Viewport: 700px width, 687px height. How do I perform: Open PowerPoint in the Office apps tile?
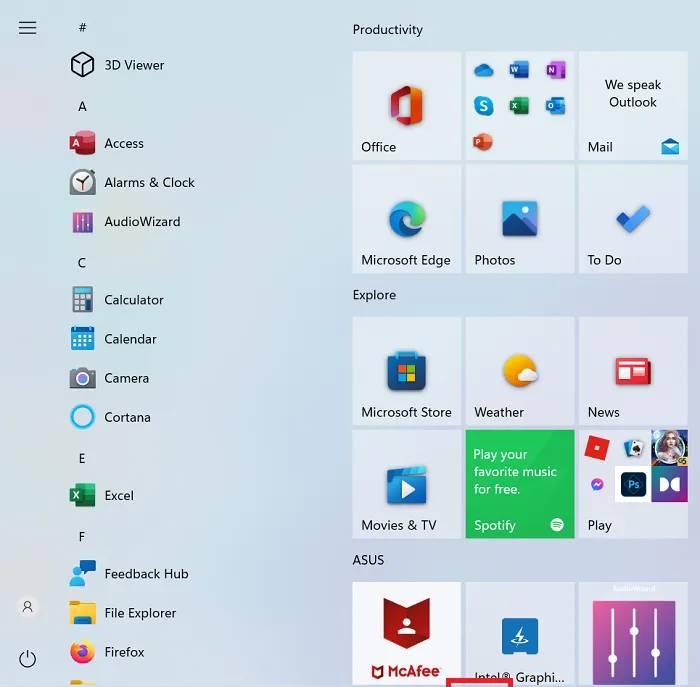pyautogui.click(x=483, y=142)
